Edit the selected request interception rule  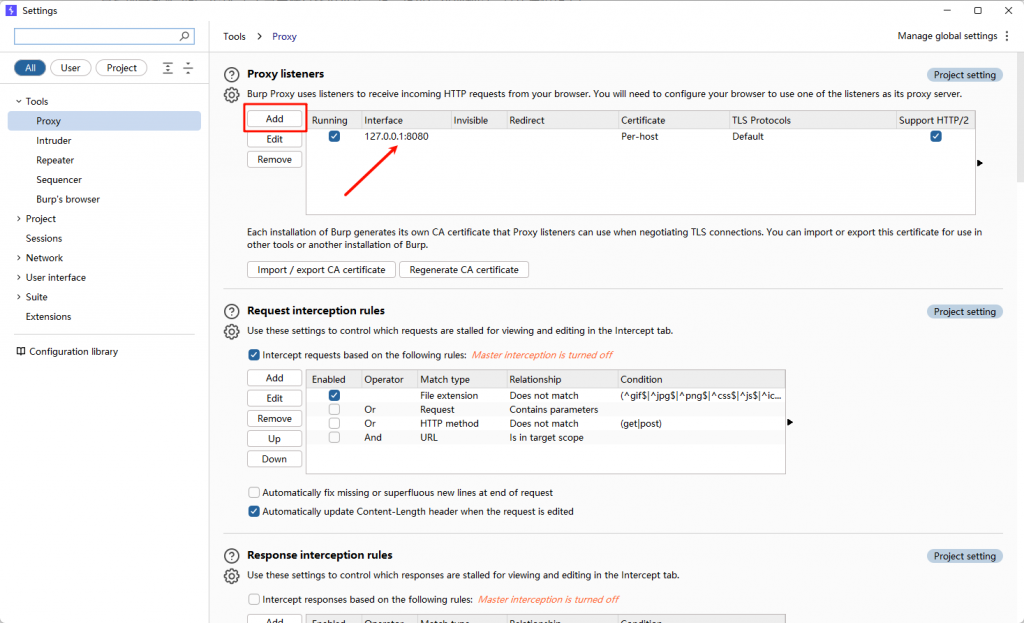click(x=274, y=398)
